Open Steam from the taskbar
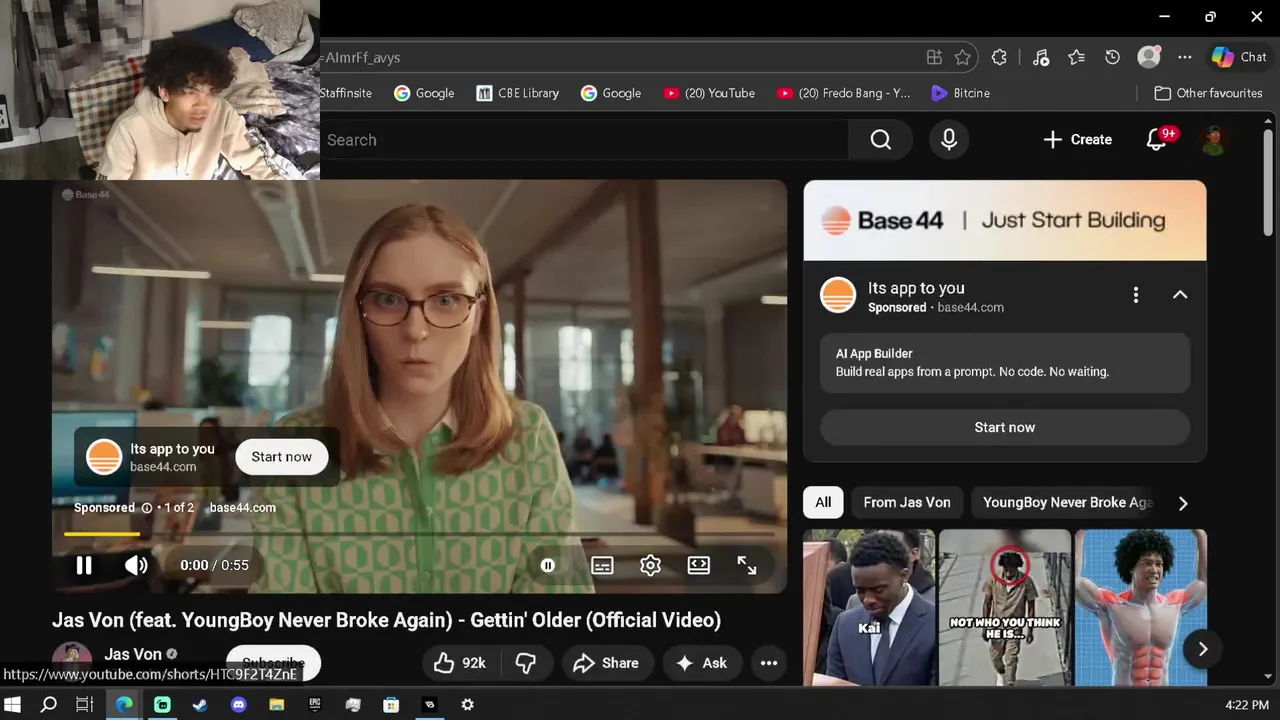The image size is (1280, 720). coord(200,705)
